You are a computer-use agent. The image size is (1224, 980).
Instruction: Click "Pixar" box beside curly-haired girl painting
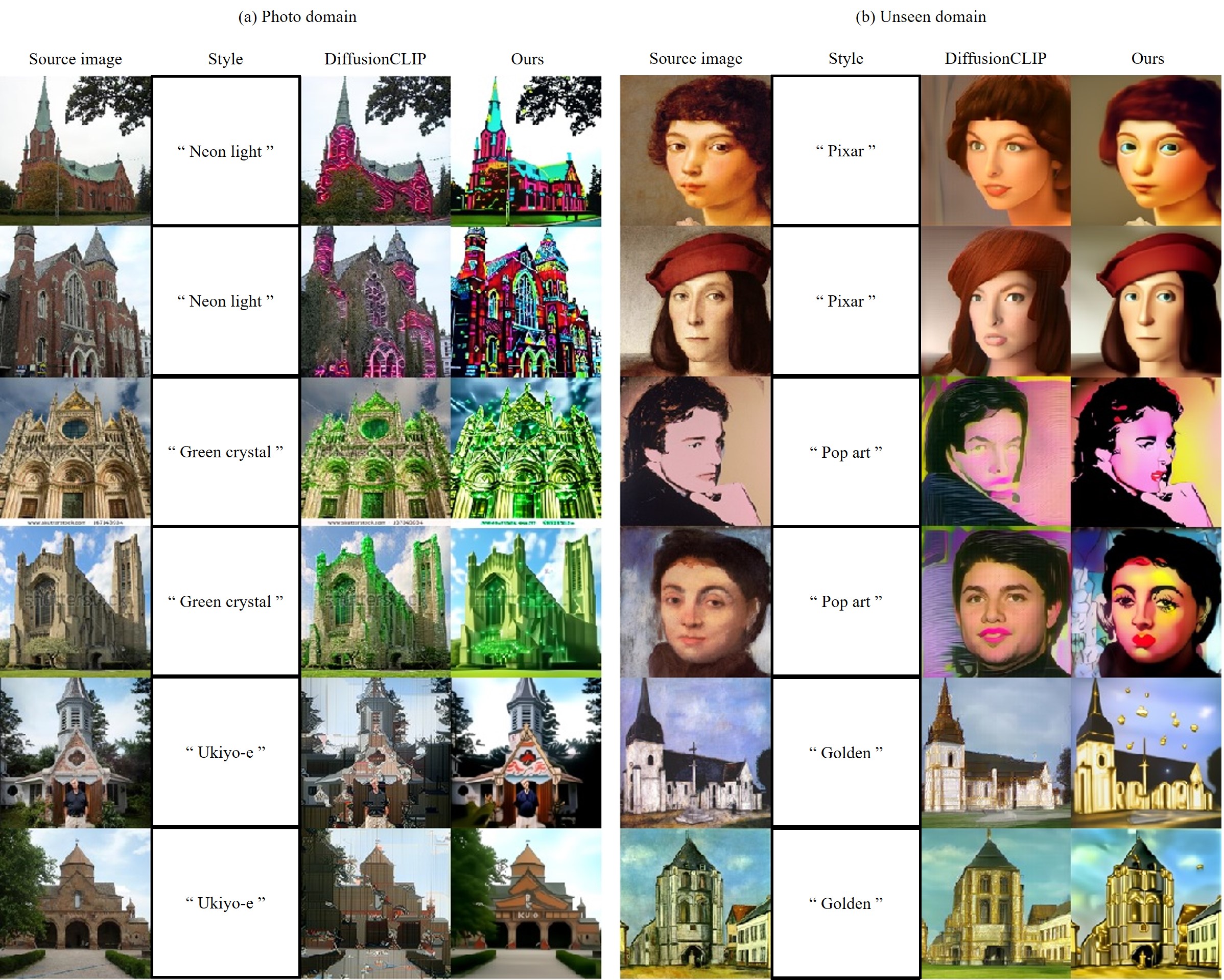click(x=845, y=150)
